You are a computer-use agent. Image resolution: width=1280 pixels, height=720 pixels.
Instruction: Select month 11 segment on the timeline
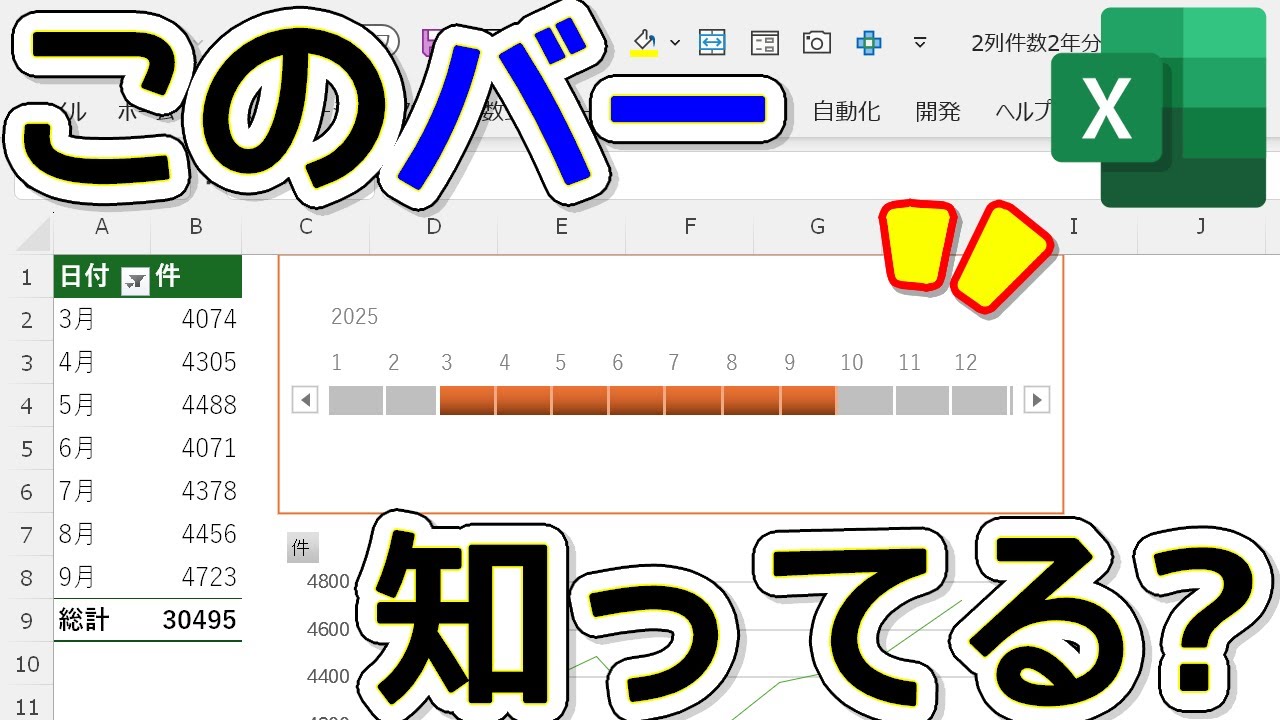922,401
